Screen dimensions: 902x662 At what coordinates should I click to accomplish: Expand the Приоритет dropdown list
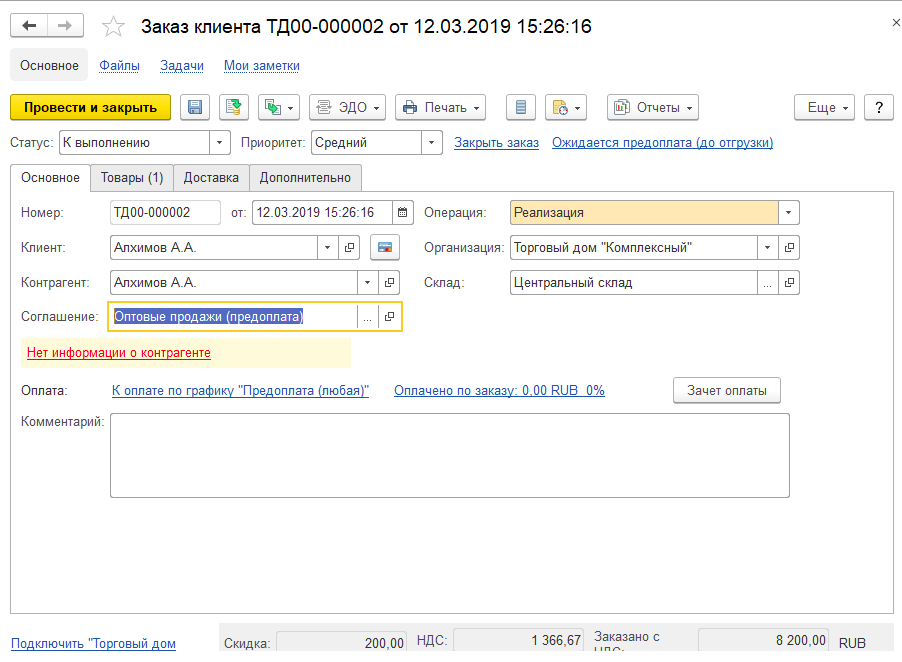click(x=432, y=143)
